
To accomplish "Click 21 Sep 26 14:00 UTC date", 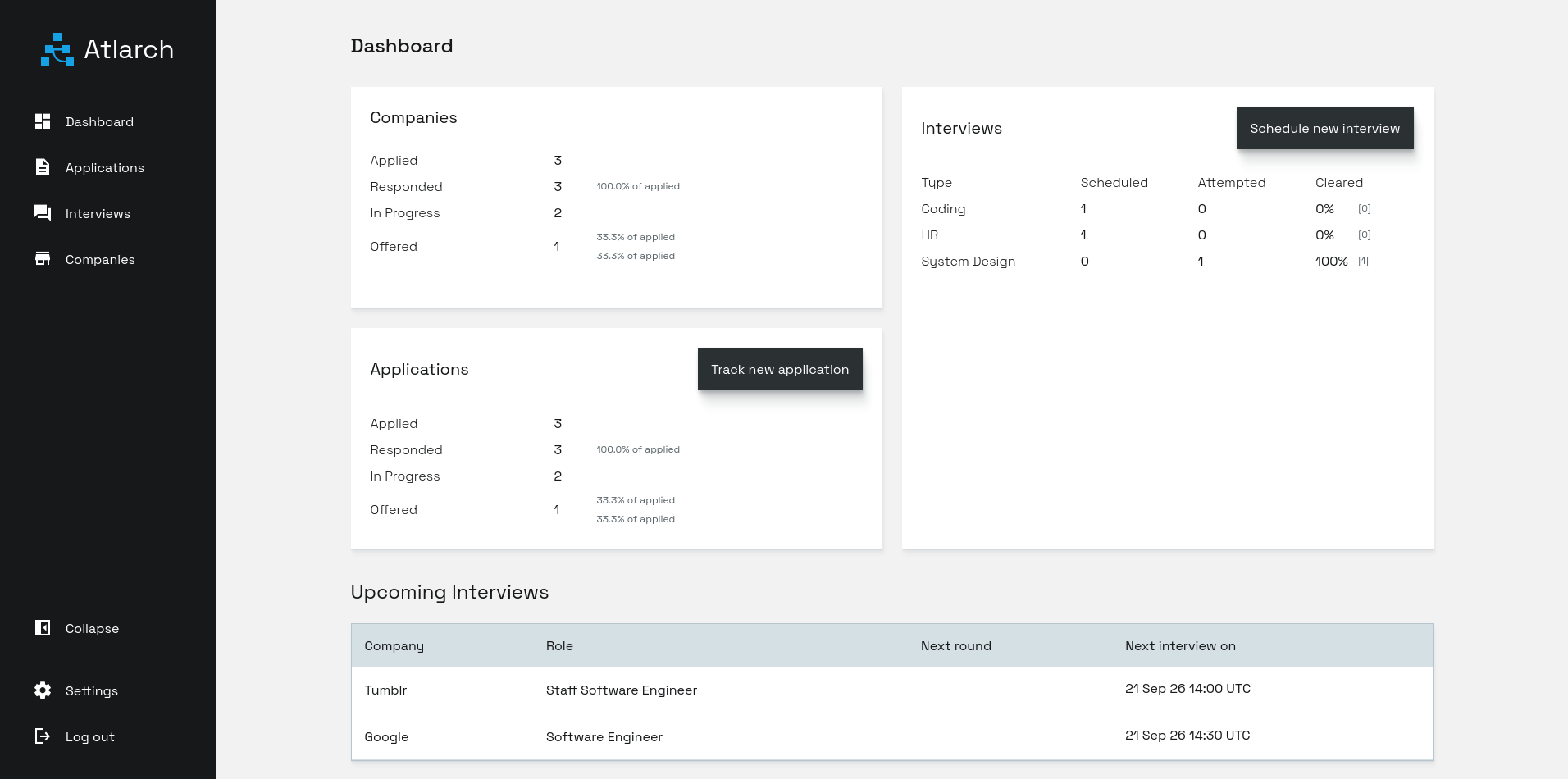I will click(1187, 688).
